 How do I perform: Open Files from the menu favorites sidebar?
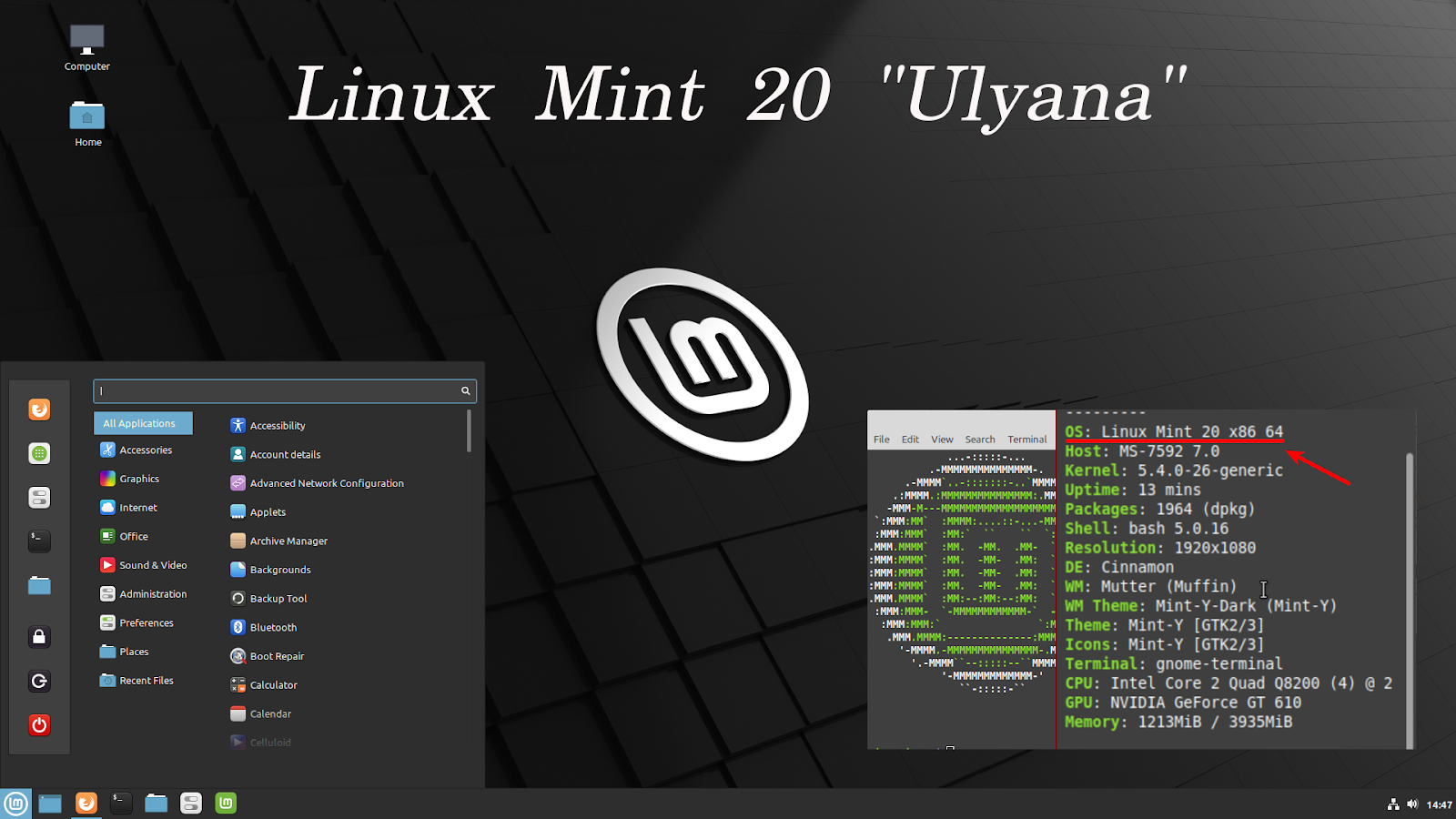coord(39,585)
